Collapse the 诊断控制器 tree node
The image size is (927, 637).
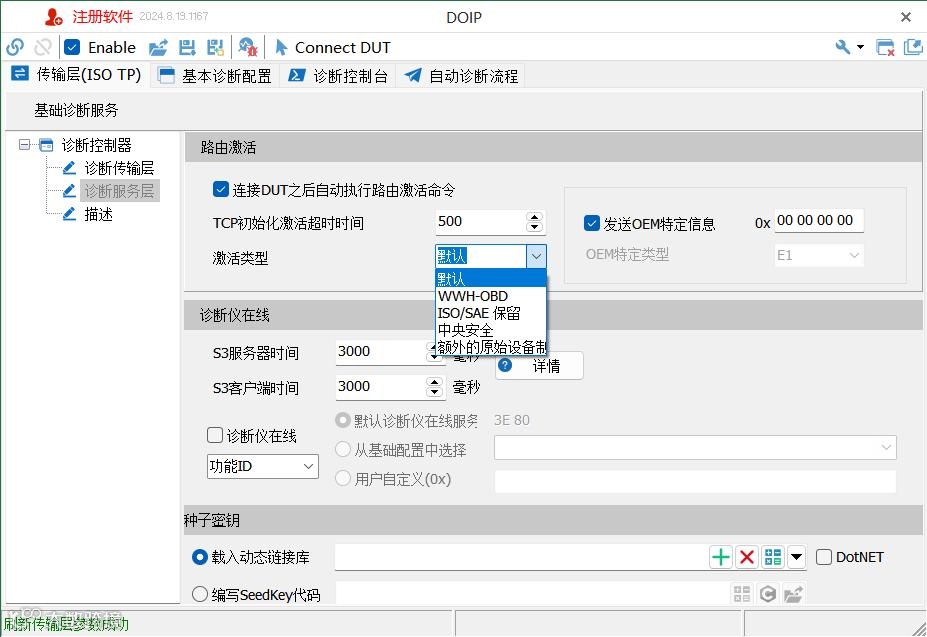point(24,145)
